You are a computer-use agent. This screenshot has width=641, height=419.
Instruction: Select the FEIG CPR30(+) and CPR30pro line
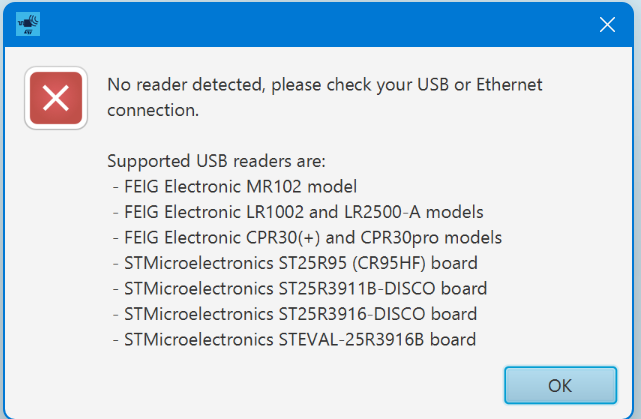[307, 238]
